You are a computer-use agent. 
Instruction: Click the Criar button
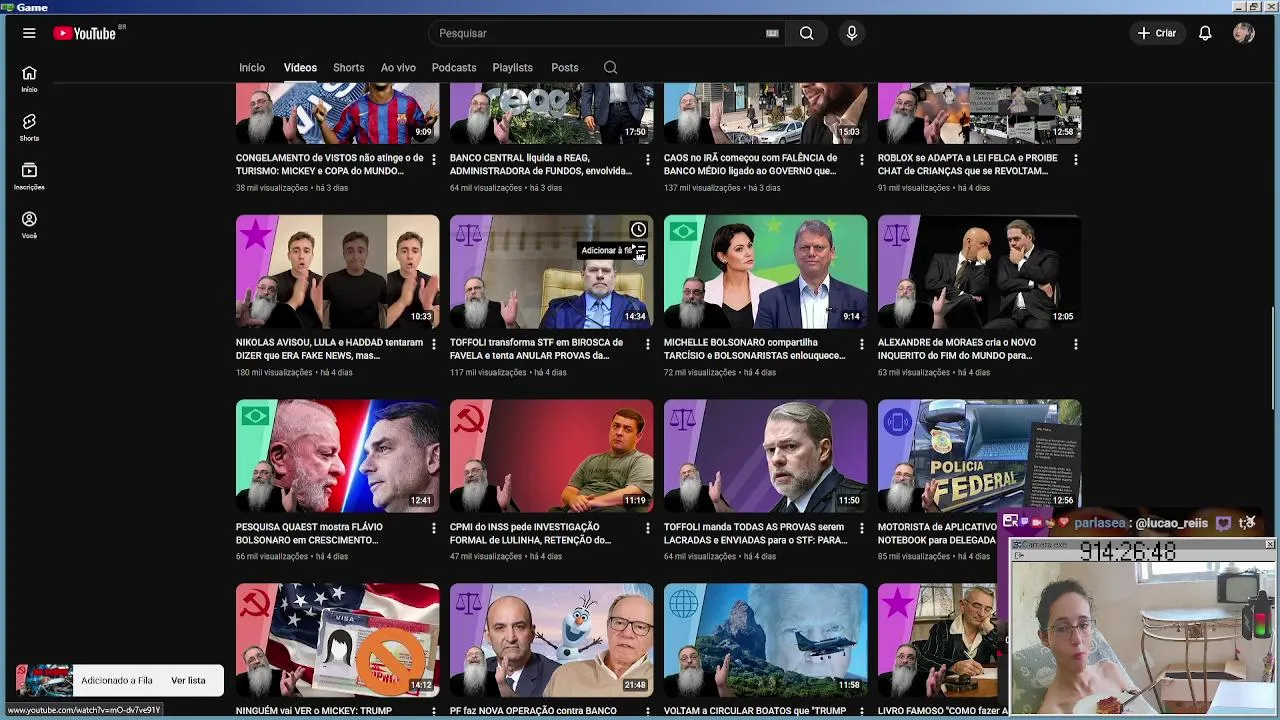[1157, 33]
